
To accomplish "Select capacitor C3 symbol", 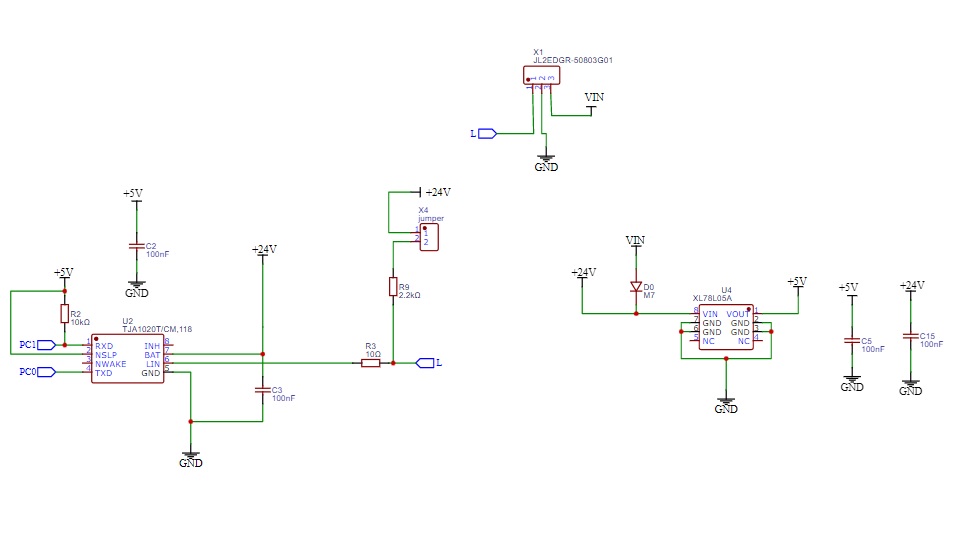I will 263,390.
